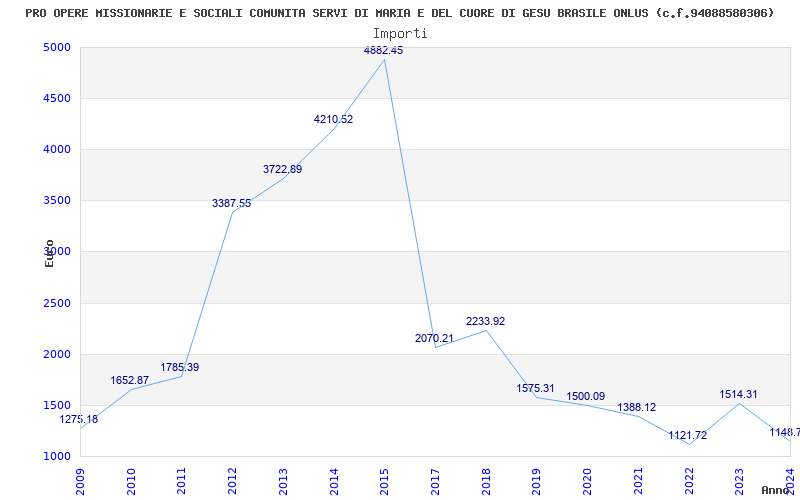The image size is (800, 500).
Task: Click the x-axis year label 2014
Action: click(334, 482)
